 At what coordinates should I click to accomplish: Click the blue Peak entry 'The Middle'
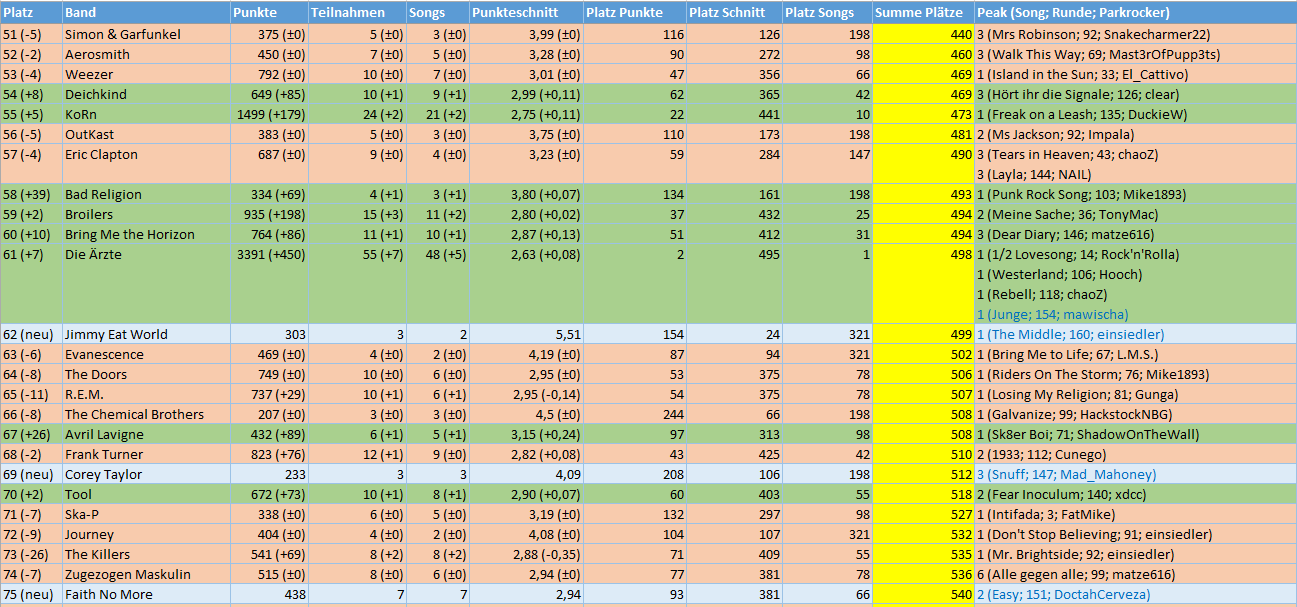point(1070,334)
